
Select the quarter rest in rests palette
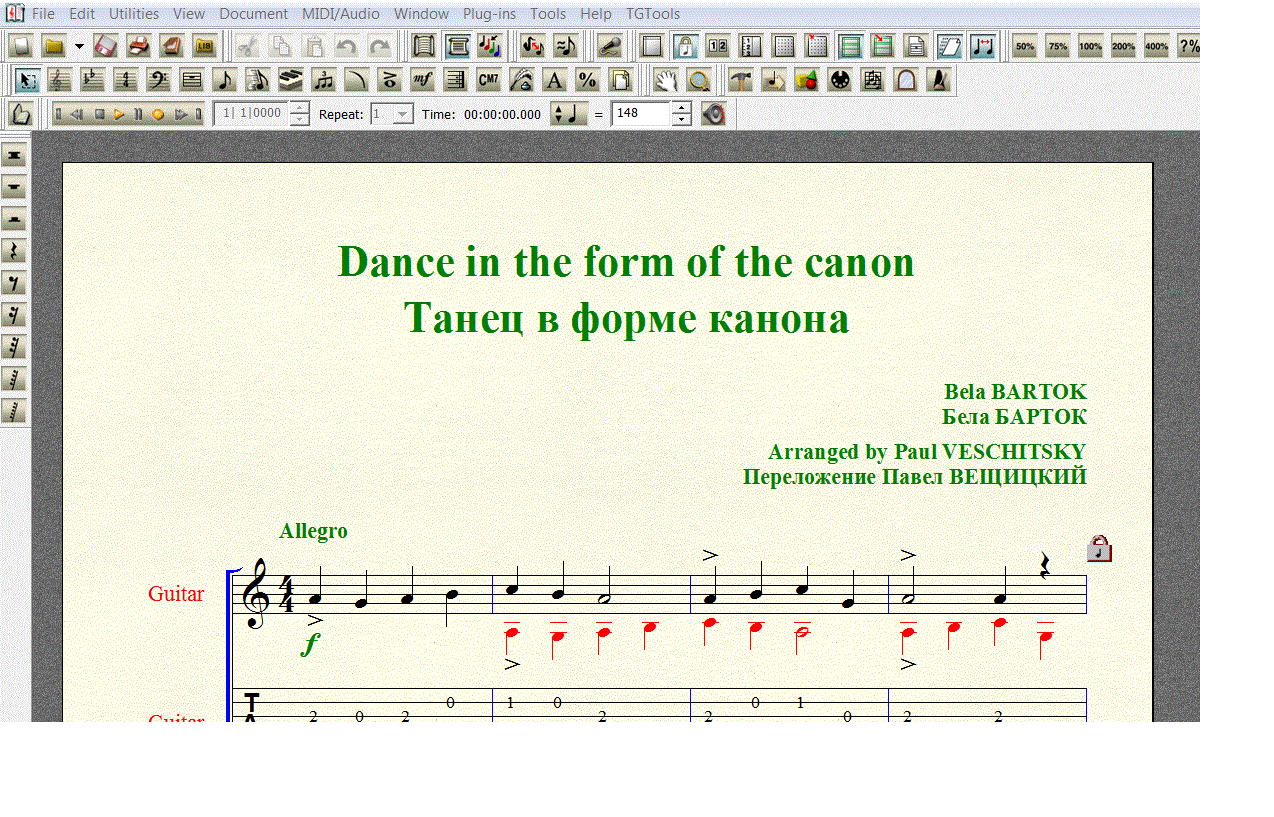click(x=14, y=251)
